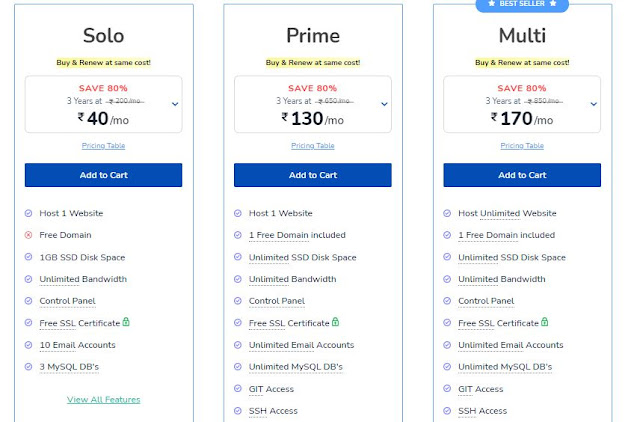Add the Prime plan to cart
The height and width of the screenshot is (422, 640).
pos(313,175)
